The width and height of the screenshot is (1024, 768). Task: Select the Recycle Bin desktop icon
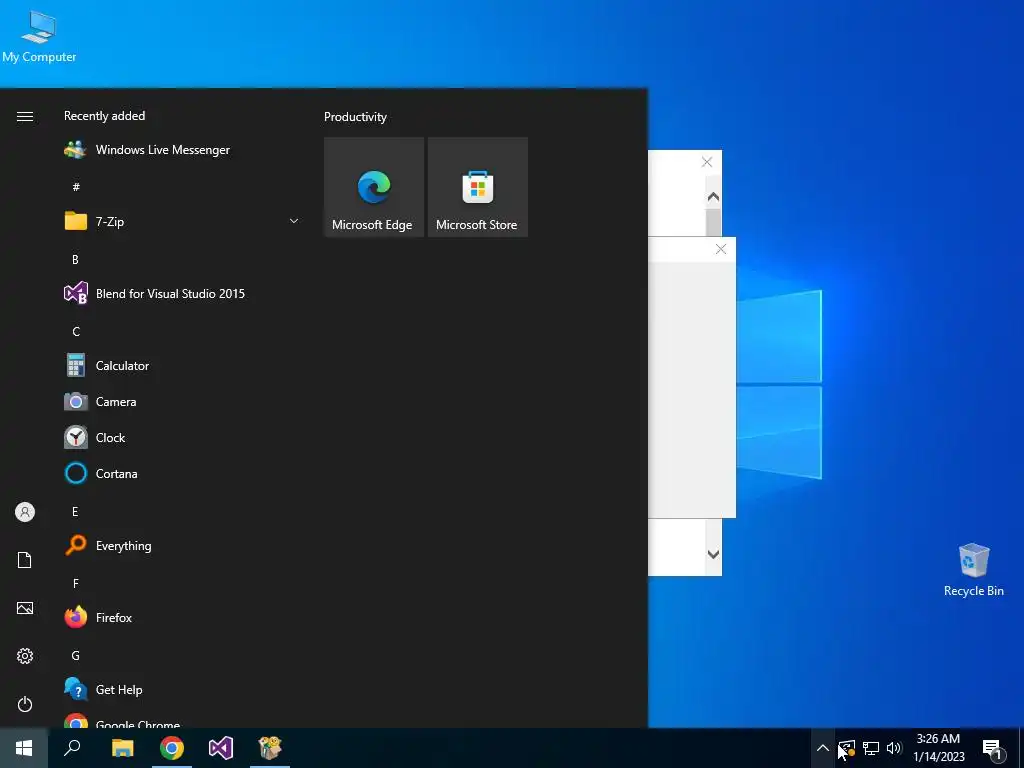973,569
